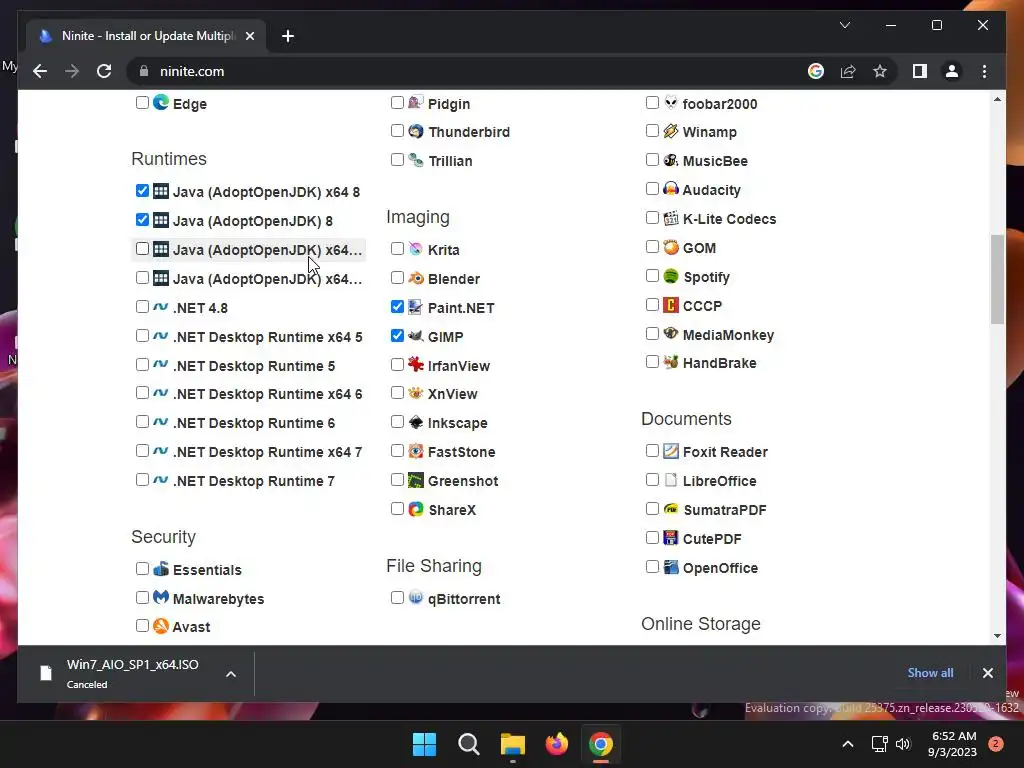This screenshot has width=1024, height=768.
Task: Click the Winamp icon
Action: pos(671,131)
